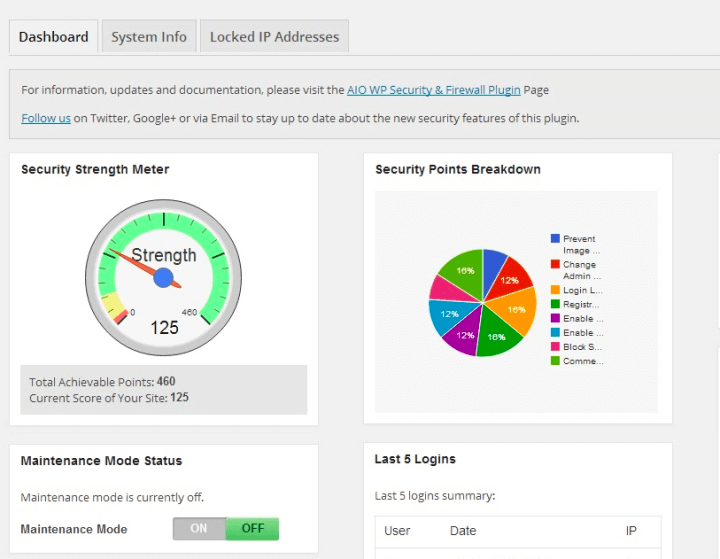Click the light green 16% pie slice

pyautogui.click(x=465, y=271)
